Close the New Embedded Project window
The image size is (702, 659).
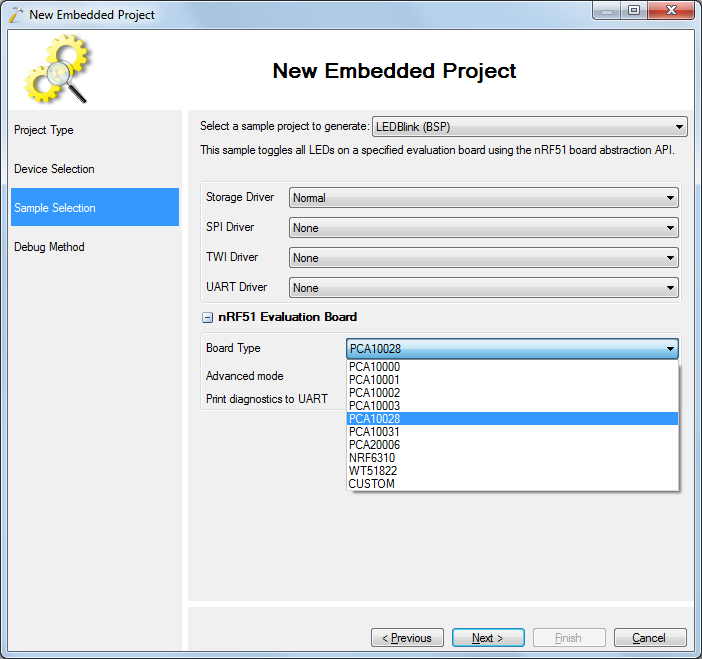coord(671,10)
